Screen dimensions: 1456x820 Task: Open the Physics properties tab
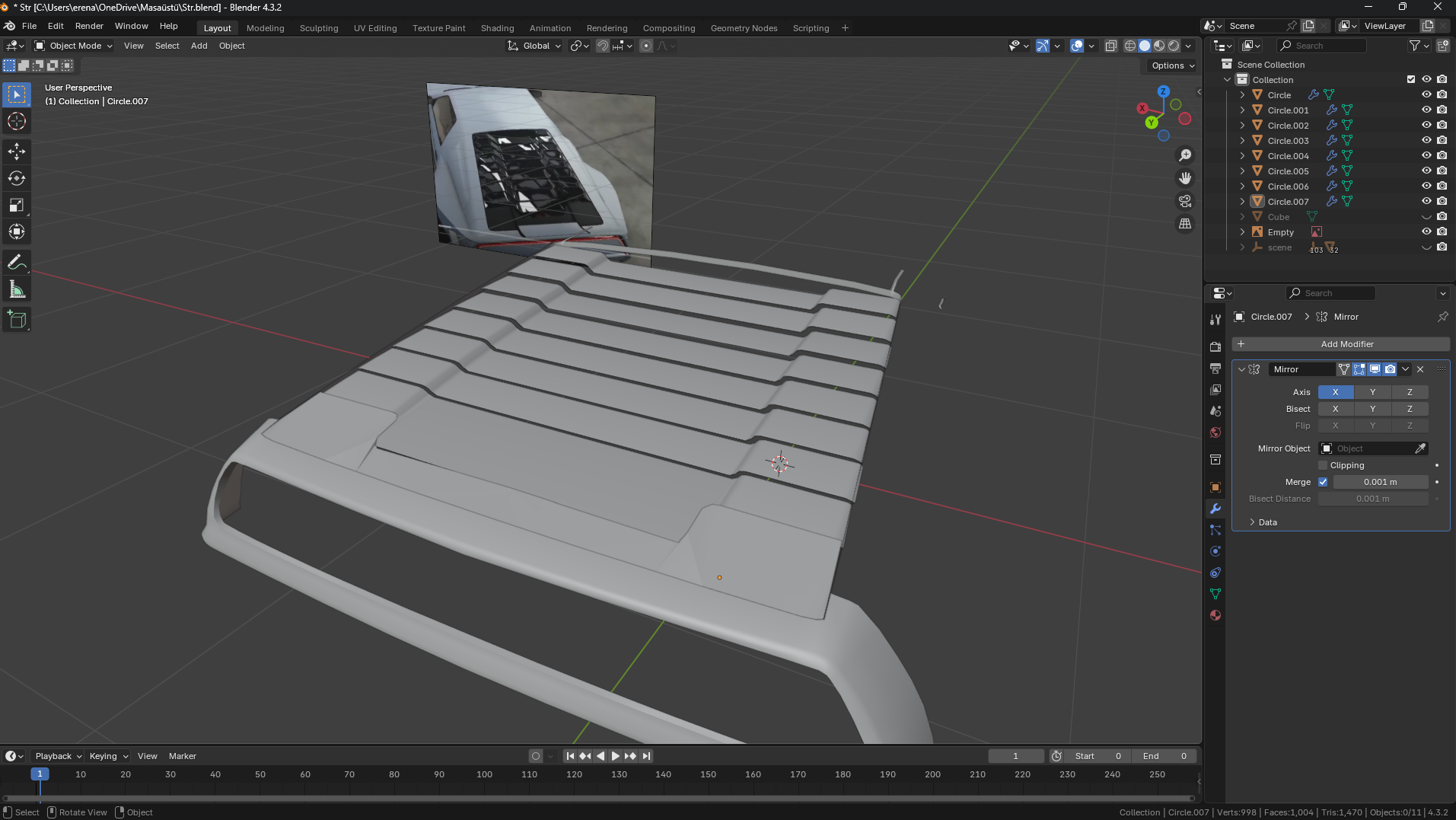tap(1215, 551)
